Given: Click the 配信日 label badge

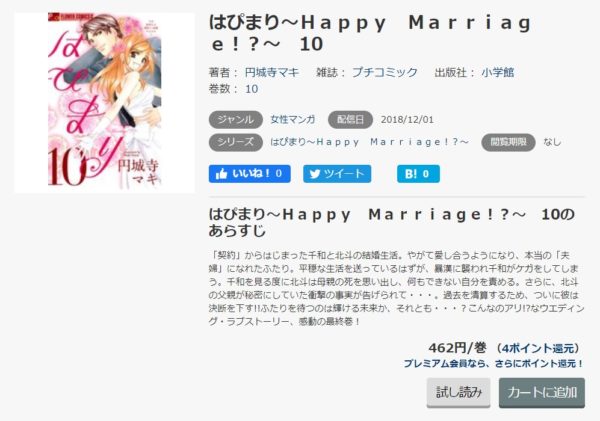Looking at the screenshot, I should pyautogui.click(x=351, y=119).
